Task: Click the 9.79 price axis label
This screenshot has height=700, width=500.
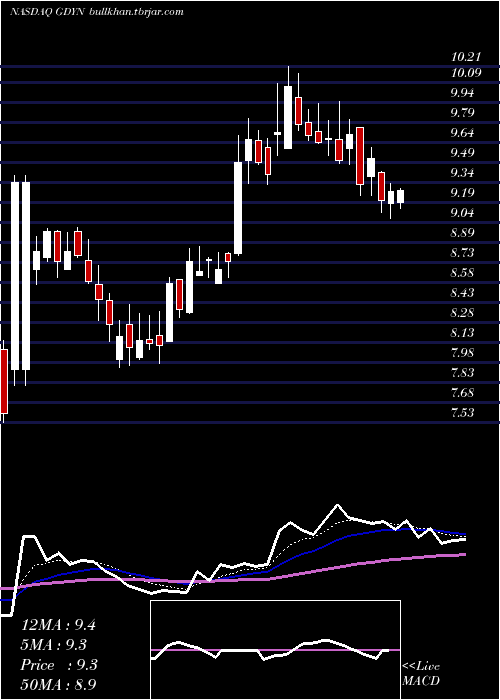Action: tap(462, 112)
